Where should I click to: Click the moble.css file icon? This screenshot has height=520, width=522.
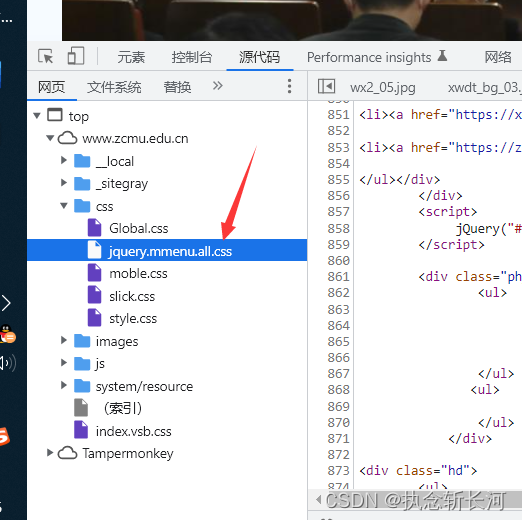(94, 272)
